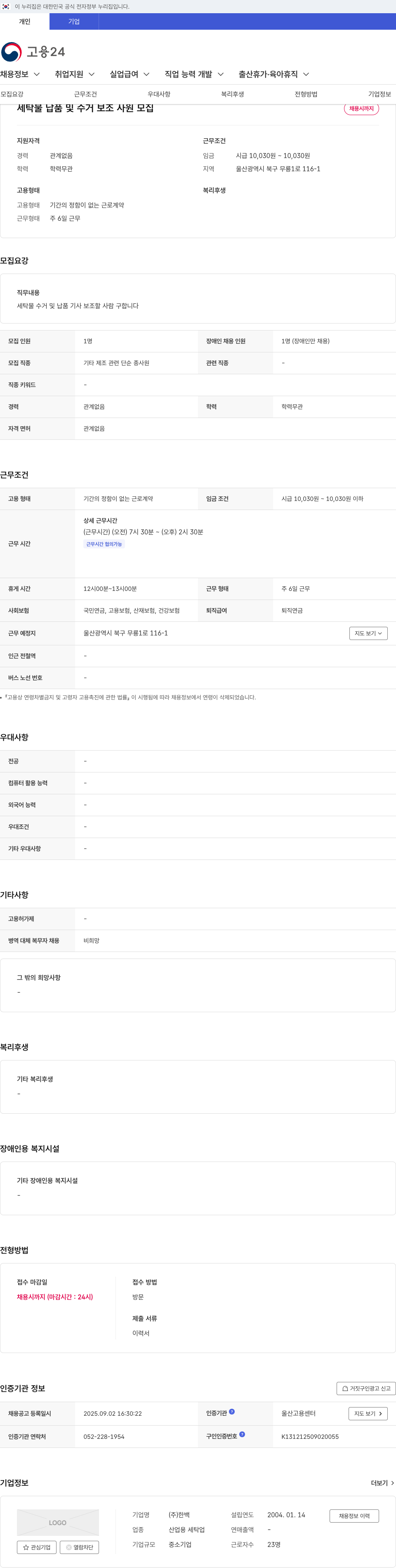Click 울산고용센터 agency name
This screenshot has width=396, height=1568.
pos(299,1413)
